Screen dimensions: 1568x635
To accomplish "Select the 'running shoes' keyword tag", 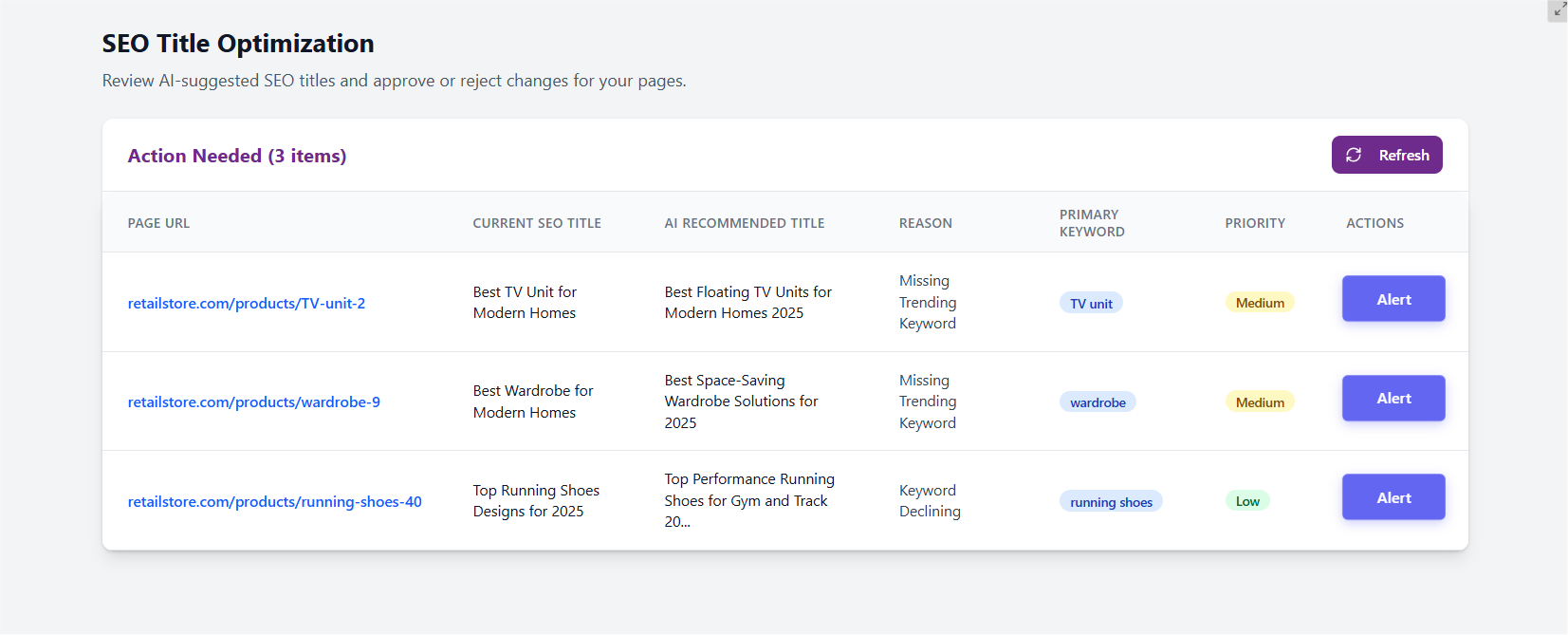I will pyautogui.click(x=1111, y=502).
